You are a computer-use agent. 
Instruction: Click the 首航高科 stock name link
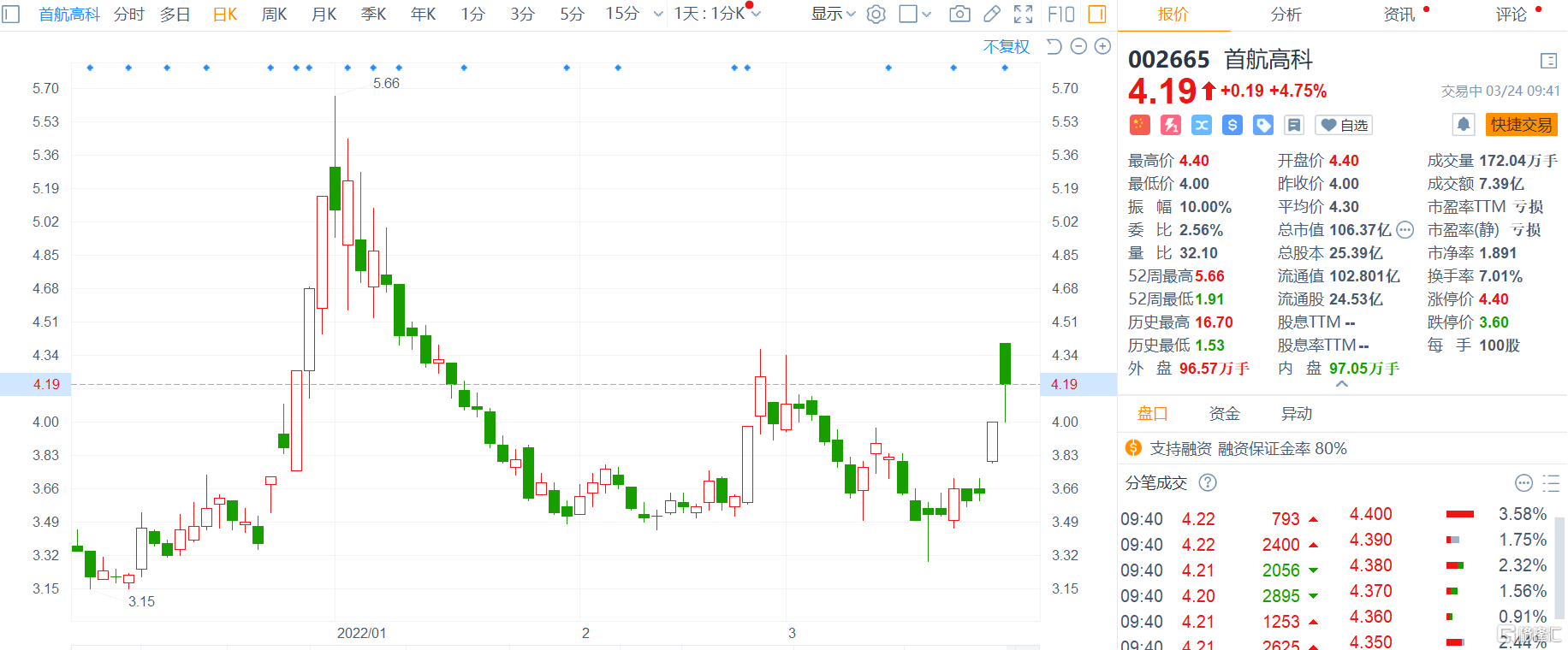[x=69, y=14]
